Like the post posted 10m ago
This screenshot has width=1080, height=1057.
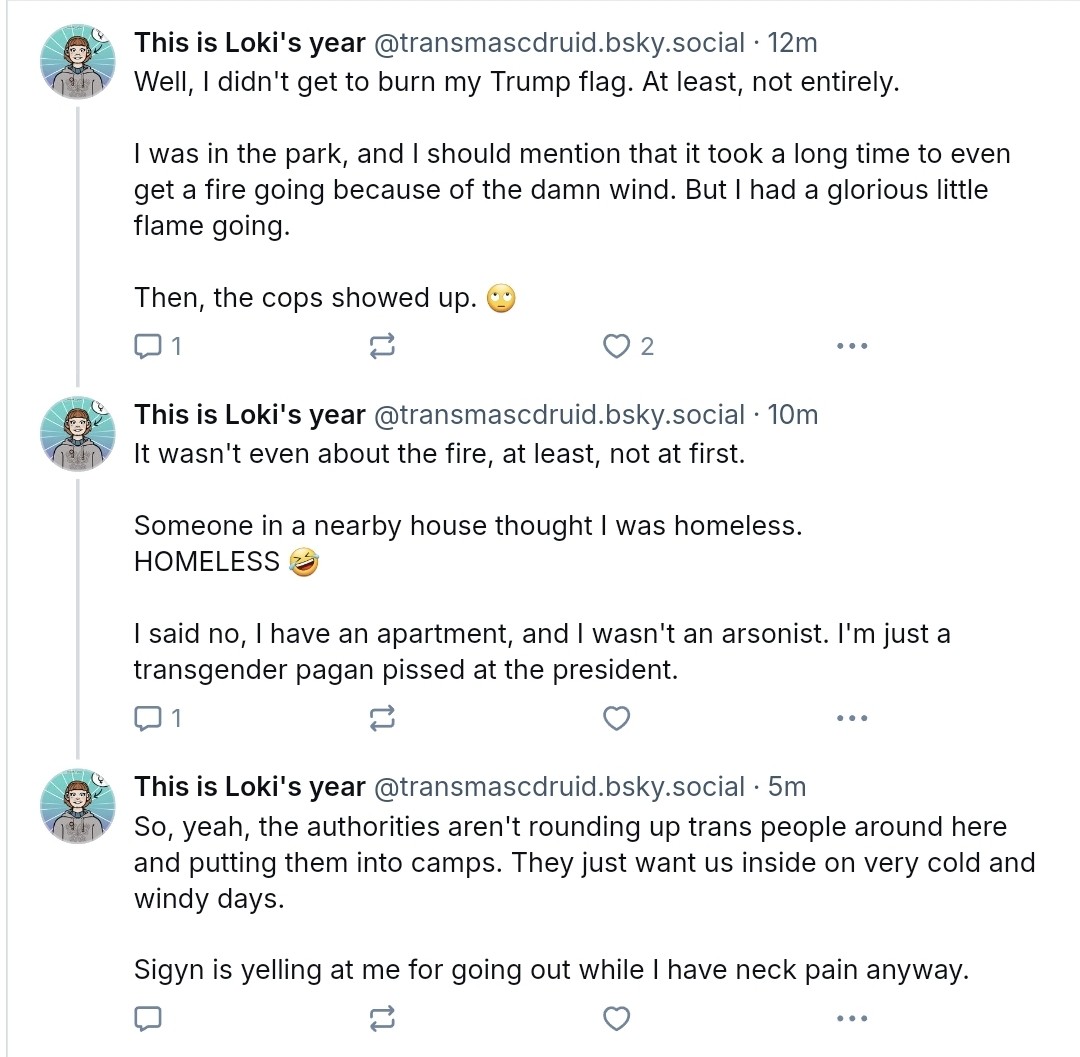tap(617, 718)
